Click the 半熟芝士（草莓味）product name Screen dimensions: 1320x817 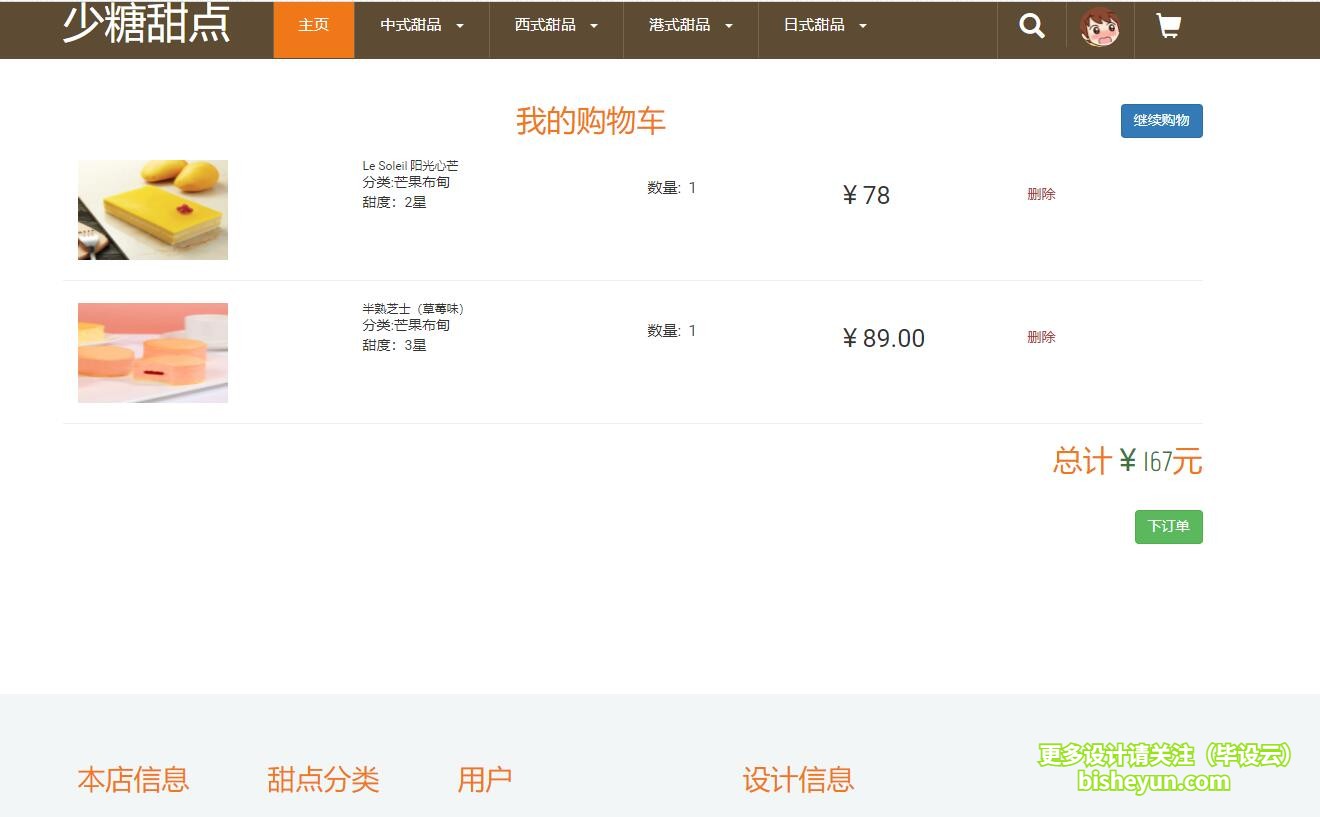click(413, 308)
